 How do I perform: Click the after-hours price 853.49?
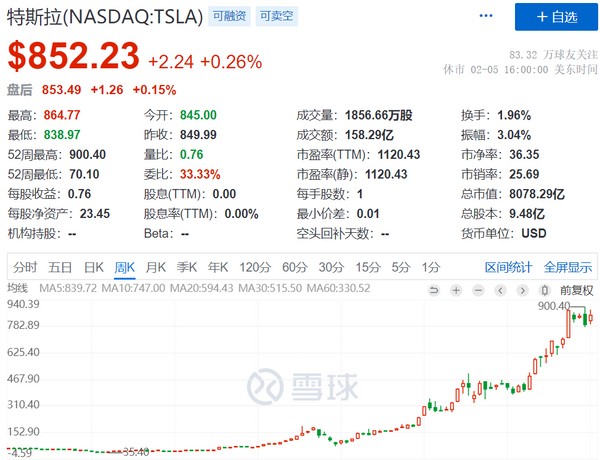click(62, 90)
